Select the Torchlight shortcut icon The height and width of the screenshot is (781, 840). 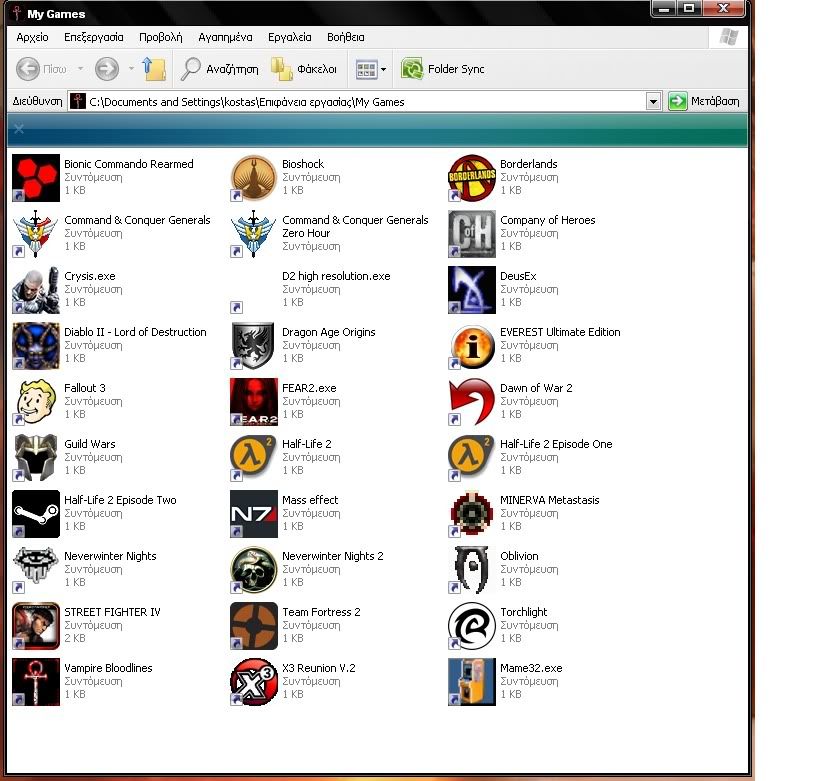(x=472, y=626)
